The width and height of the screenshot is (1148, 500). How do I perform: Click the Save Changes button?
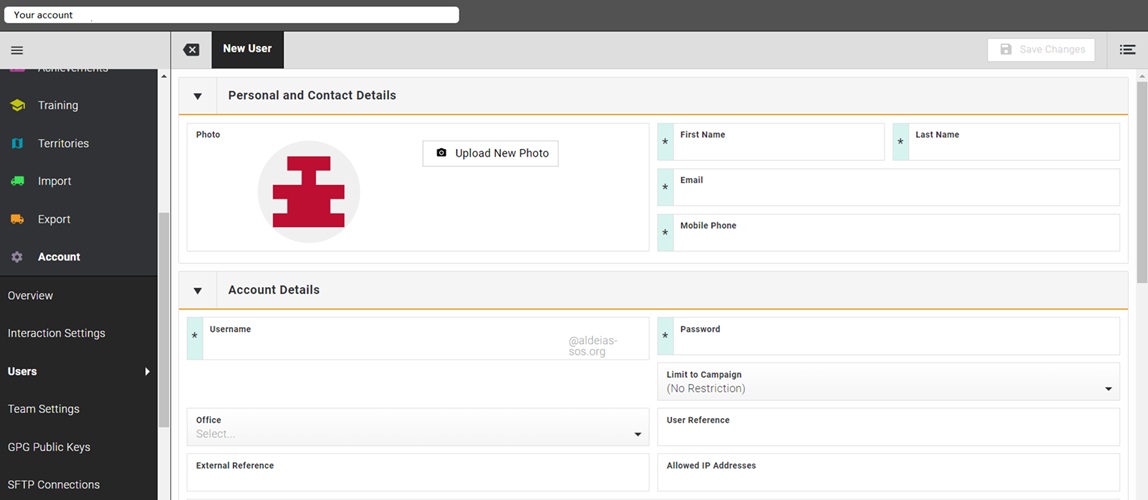[1041, 49]
